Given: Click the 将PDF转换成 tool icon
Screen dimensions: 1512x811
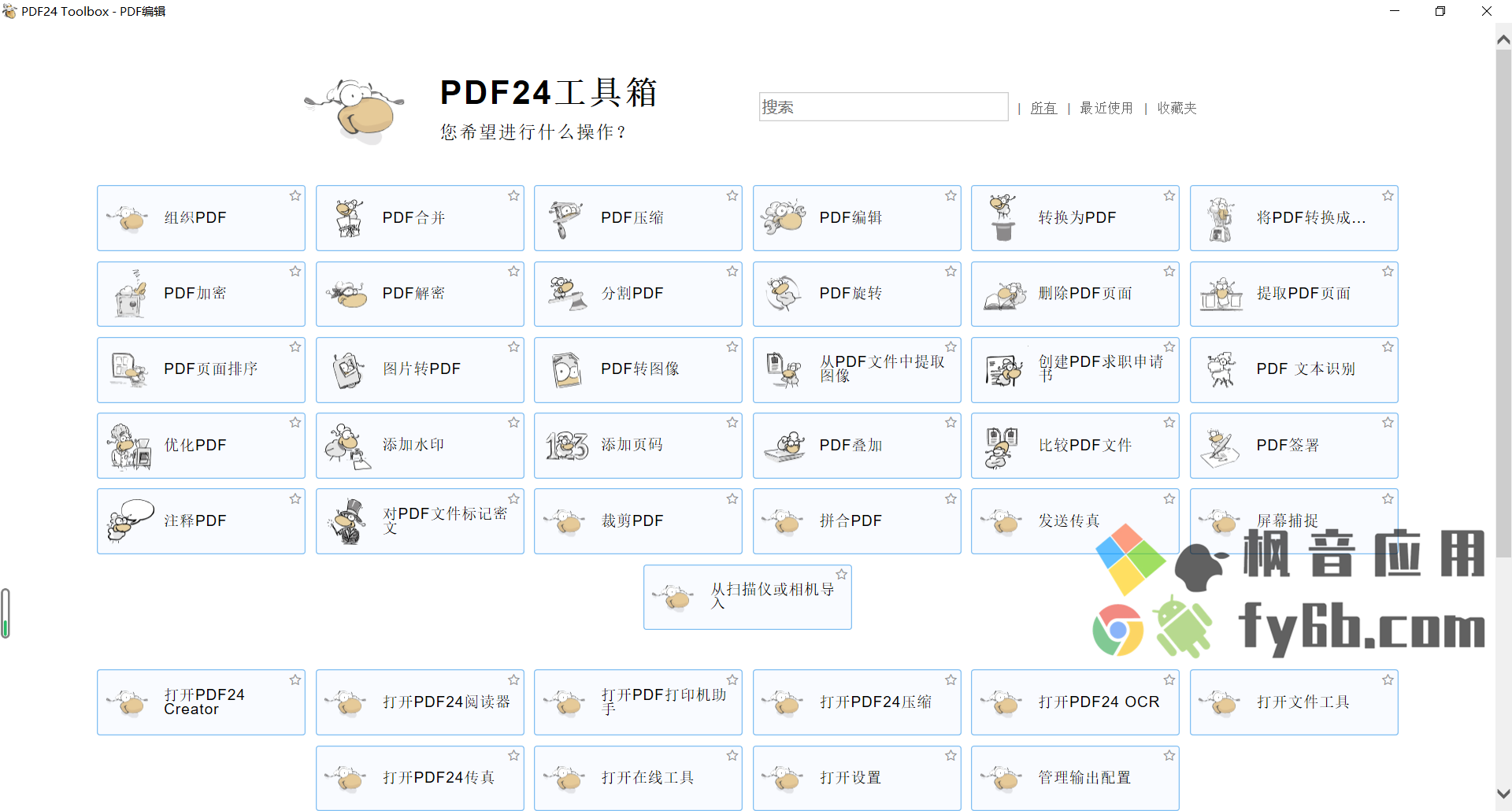Looking at the screenshot, I should [1221, 219].
